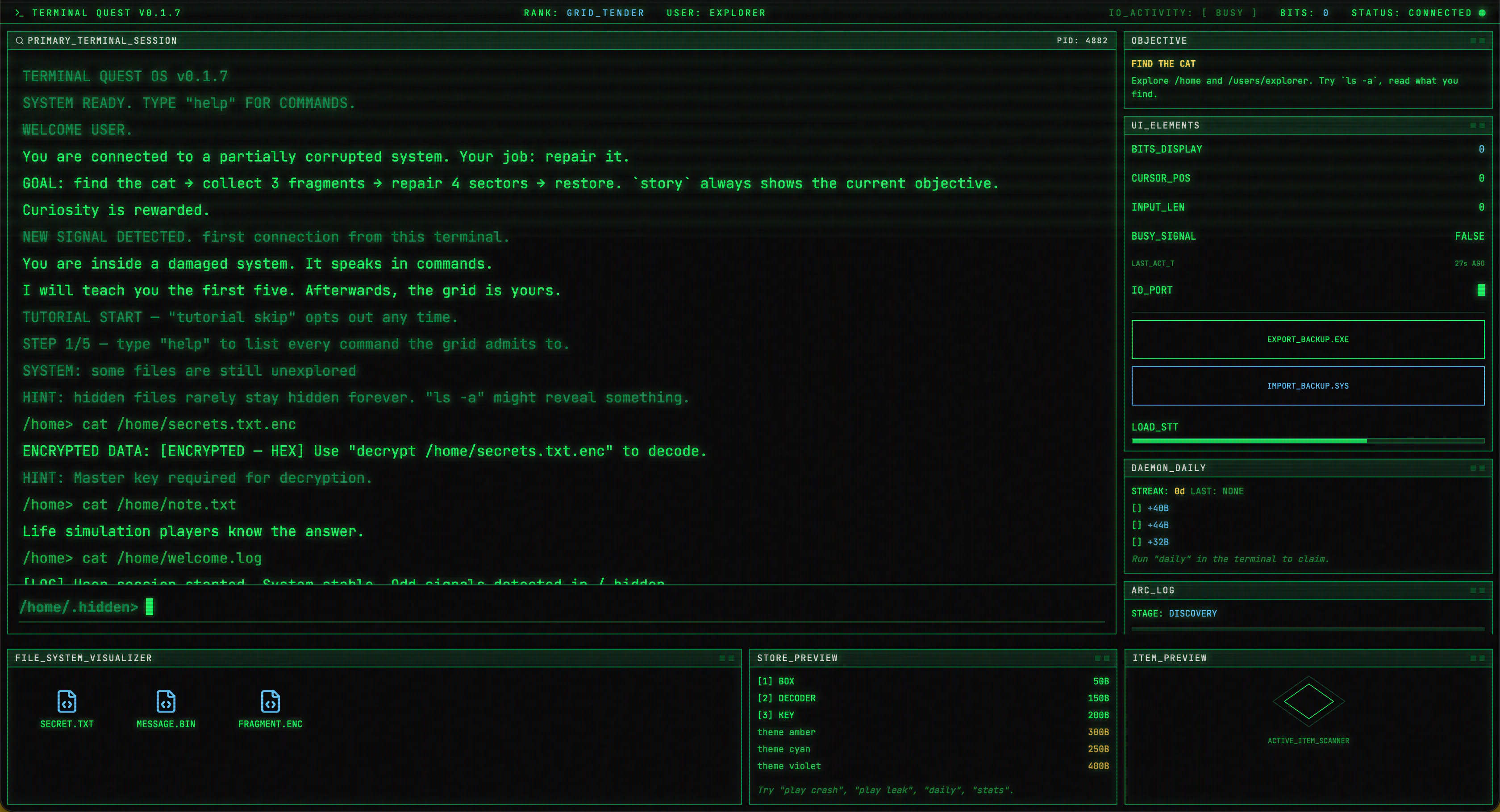Screen dimensions: 1500x812
Task: Click the UI_ELEMENTS panel header
Action: (x=1308, y=125)
